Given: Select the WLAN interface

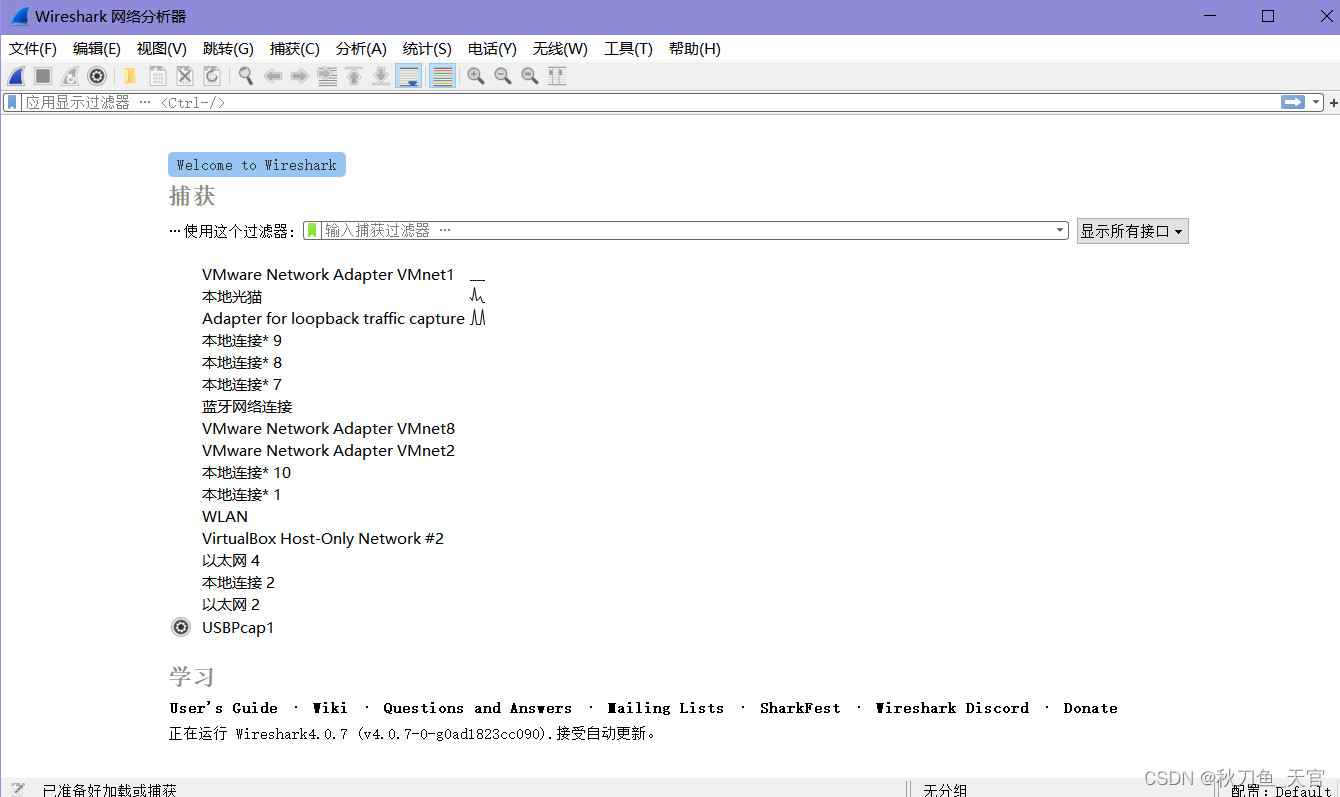Looking at the screenshot, I should (x=225, y=517).
